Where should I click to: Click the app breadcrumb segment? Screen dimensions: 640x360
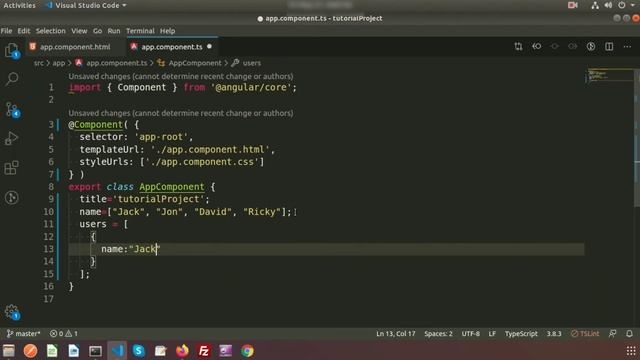click(x=58, y=63)
